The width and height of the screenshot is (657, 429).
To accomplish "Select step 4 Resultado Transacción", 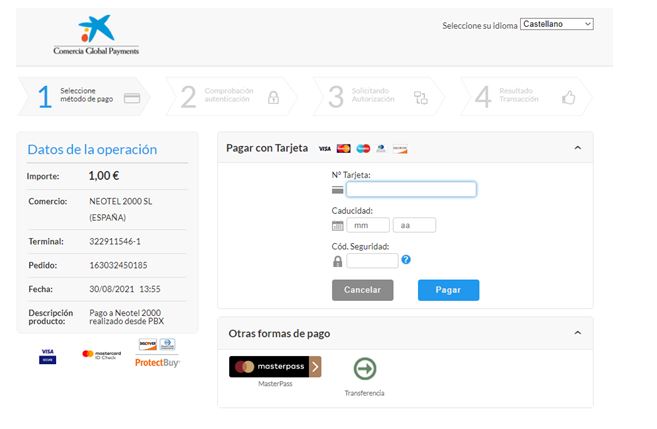I will (526, 96).
